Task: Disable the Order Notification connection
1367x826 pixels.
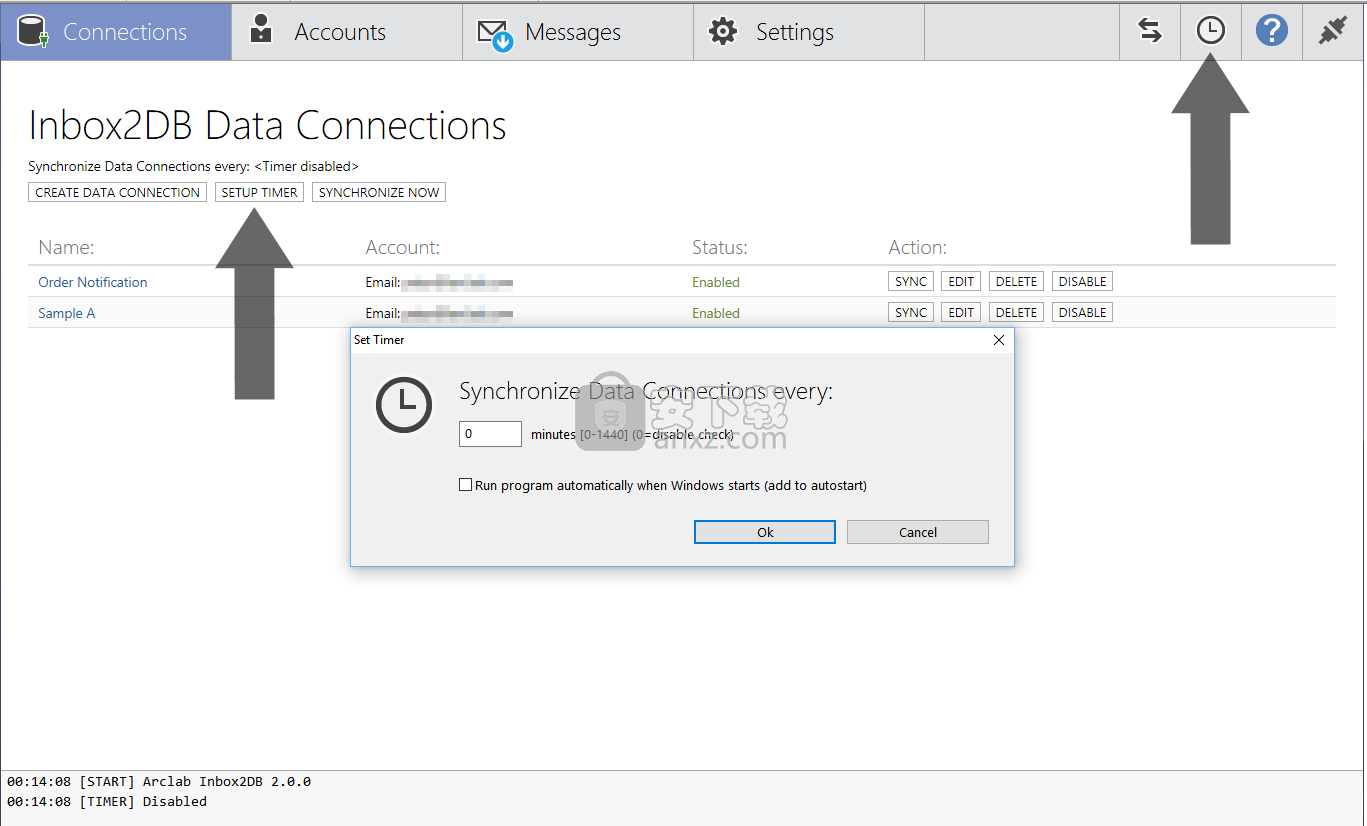Action: pos(1082,282)
